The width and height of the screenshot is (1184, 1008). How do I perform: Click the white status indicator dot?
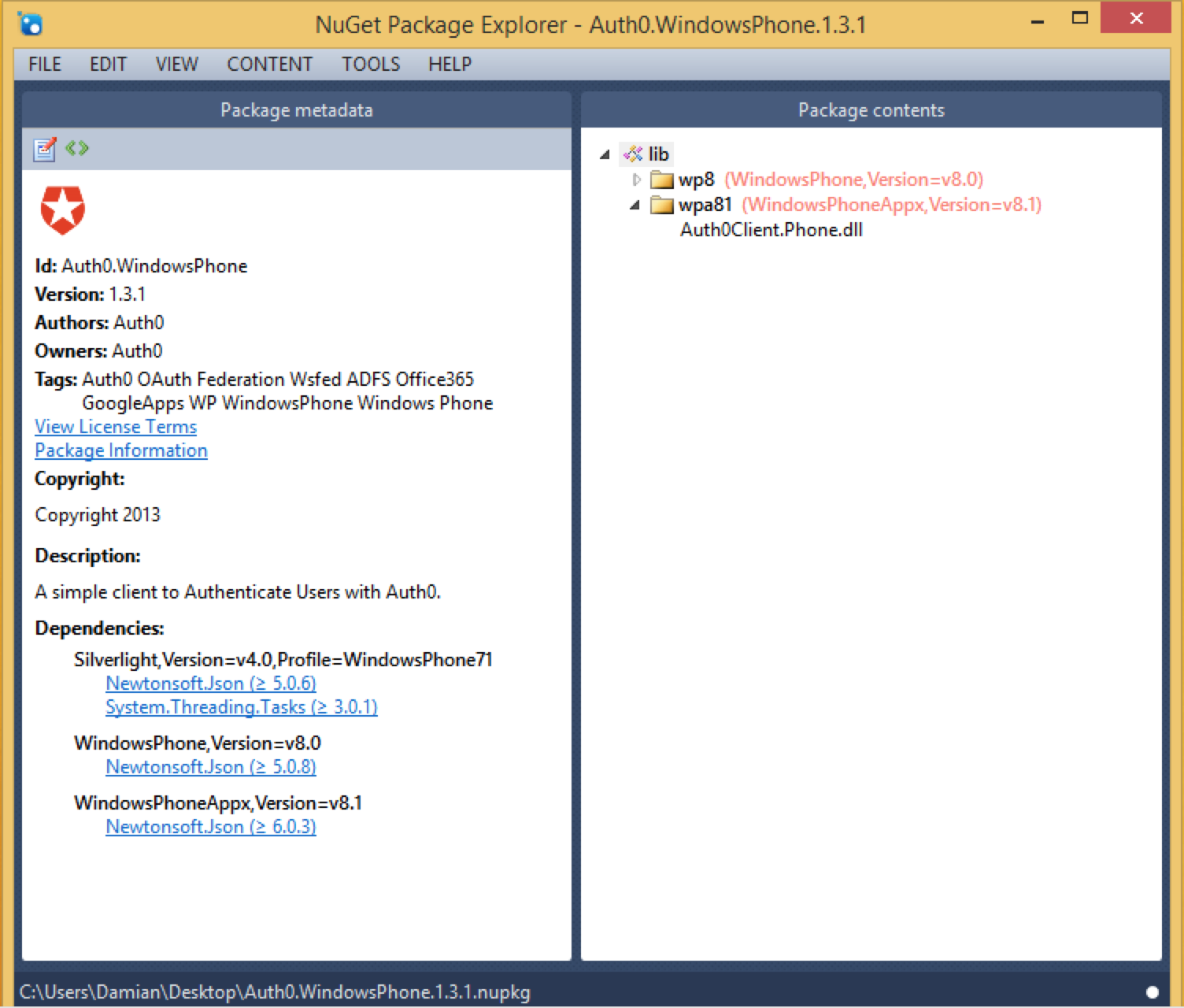coord(1153,992)
